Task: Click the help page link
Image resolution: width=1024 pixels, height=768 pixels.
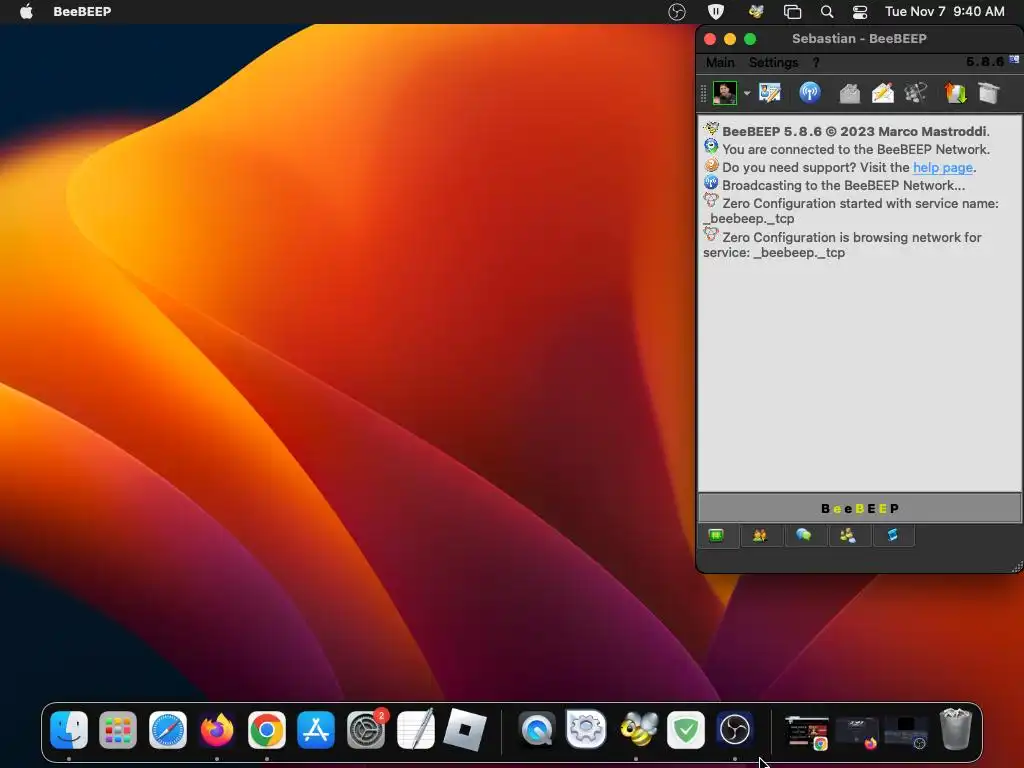Action: 942,167
